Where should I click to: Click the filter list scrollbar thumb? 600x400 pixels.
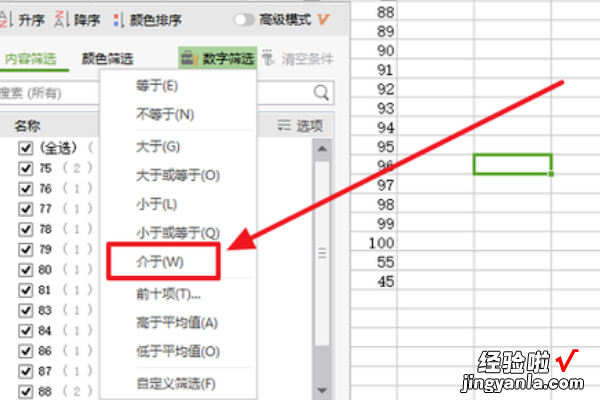(322, 253)
